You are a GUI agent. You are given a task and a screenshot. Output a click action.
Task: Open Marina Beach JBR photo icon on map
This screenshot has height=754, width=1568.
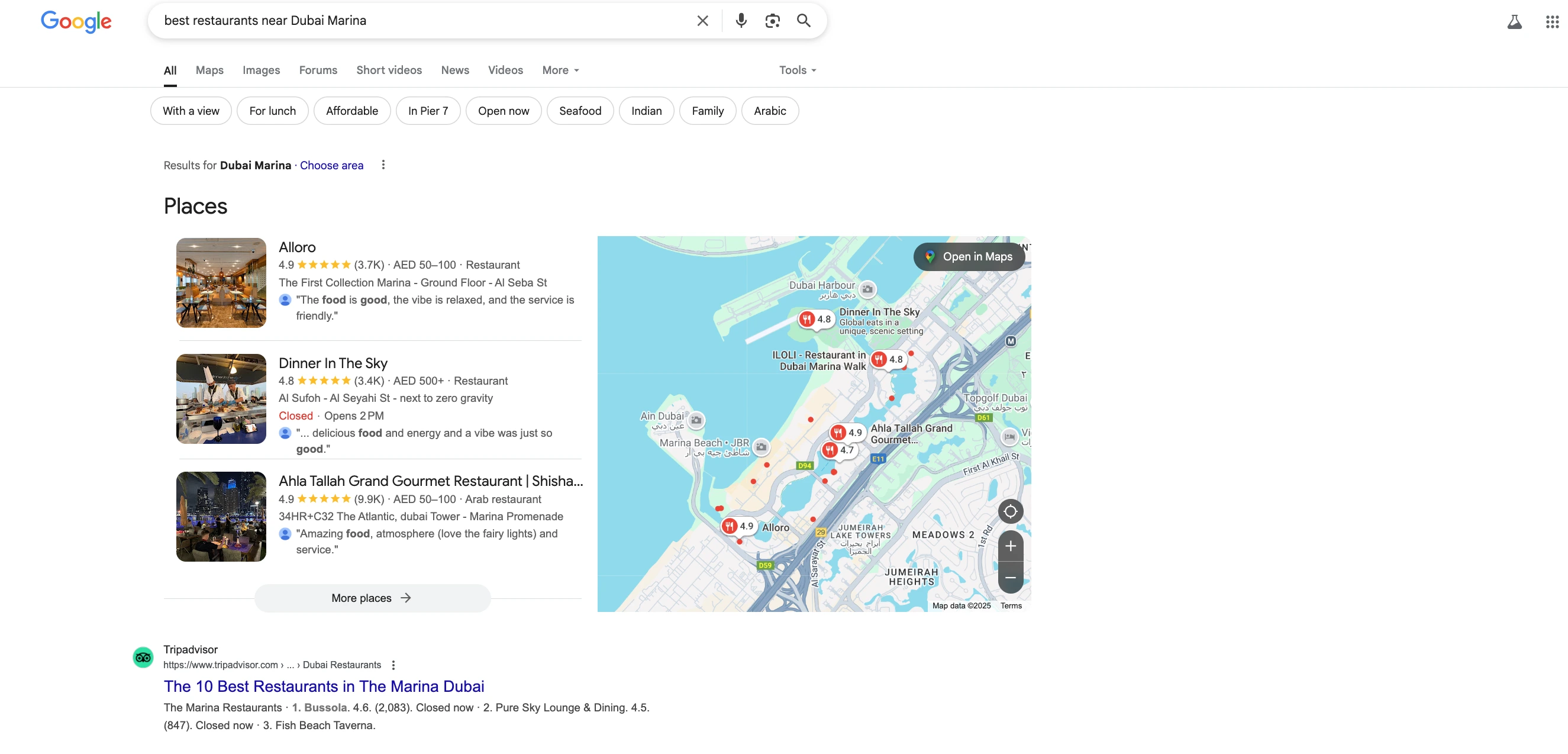coord(761,447)
